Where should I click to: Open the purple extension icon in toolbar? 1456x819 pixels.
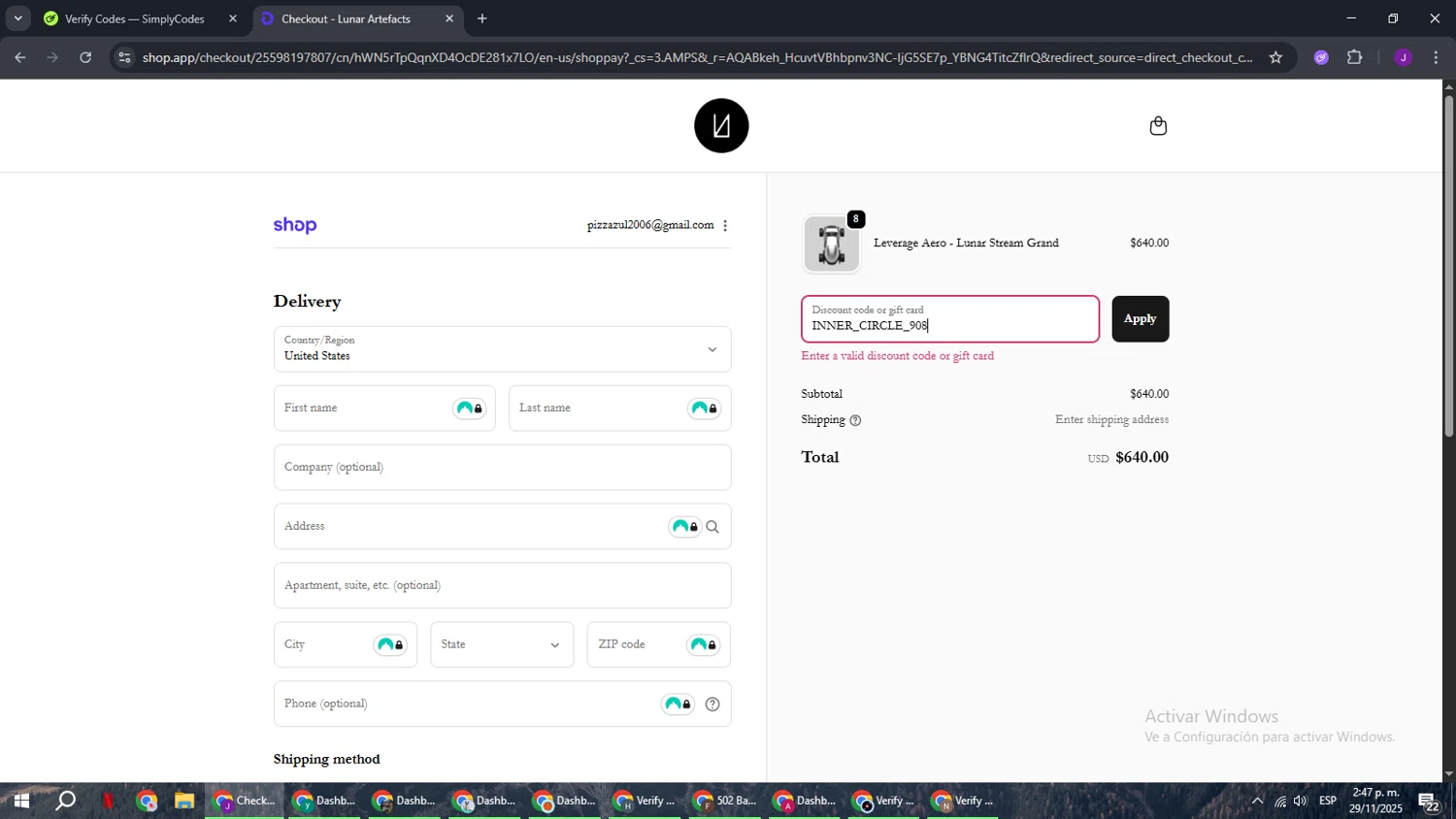1321,57
